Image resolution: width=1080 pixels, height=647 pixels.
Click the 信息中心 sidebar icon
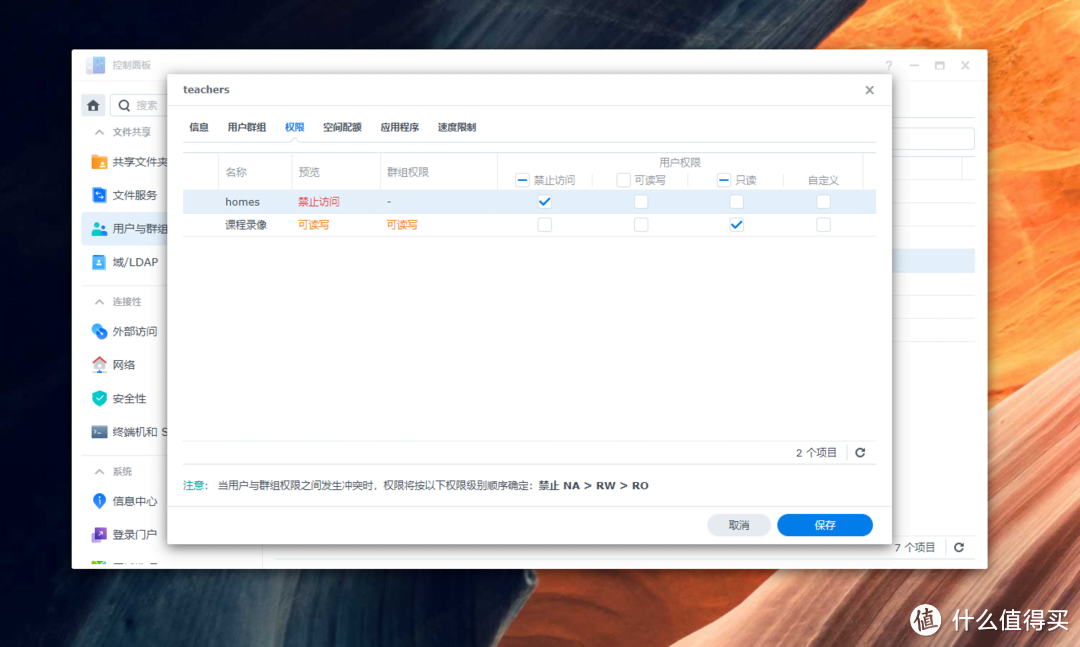[133, 501]
